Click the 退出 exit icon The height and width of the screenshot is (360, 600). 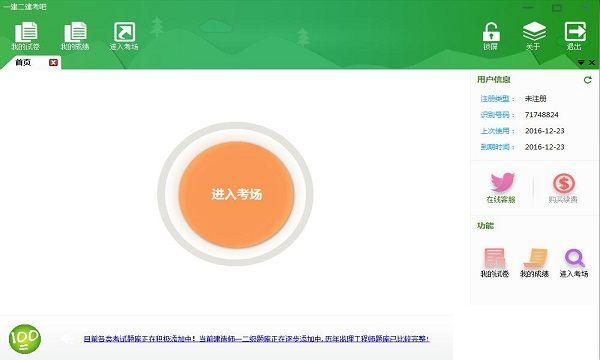tap(575, 36)
